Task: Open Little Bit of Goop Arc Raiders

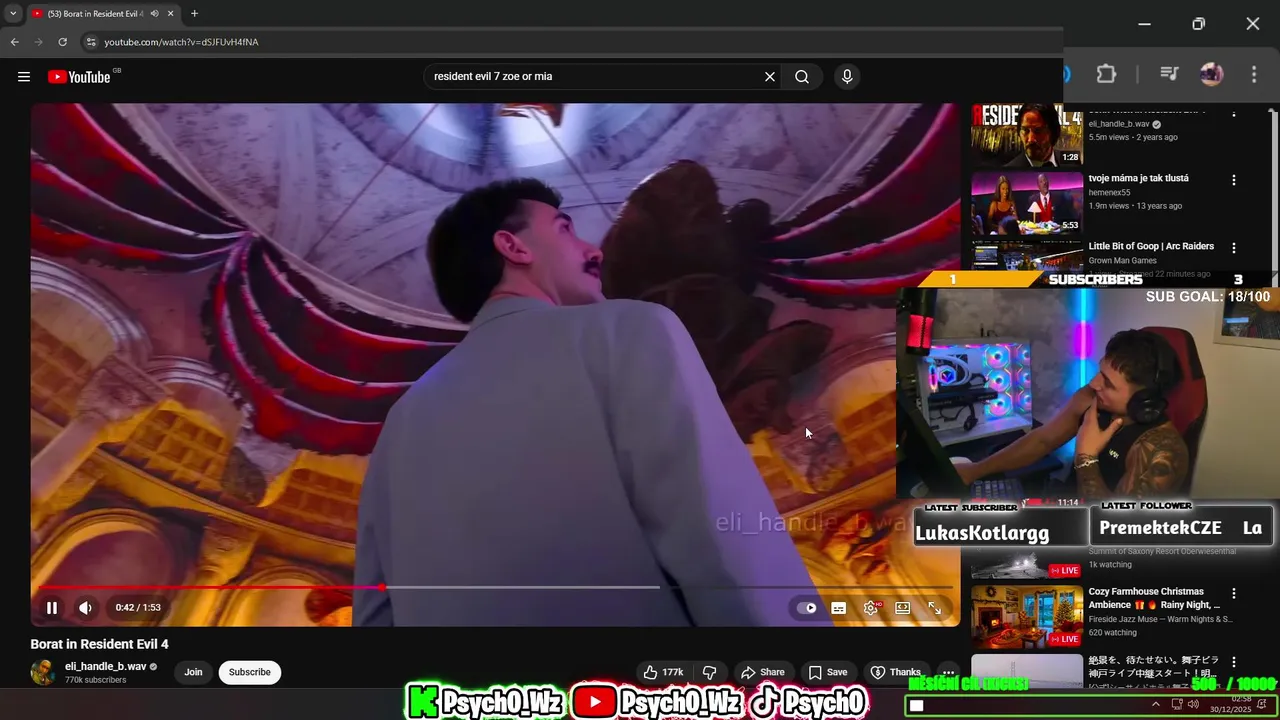Action: click(x=1151, y=246)
